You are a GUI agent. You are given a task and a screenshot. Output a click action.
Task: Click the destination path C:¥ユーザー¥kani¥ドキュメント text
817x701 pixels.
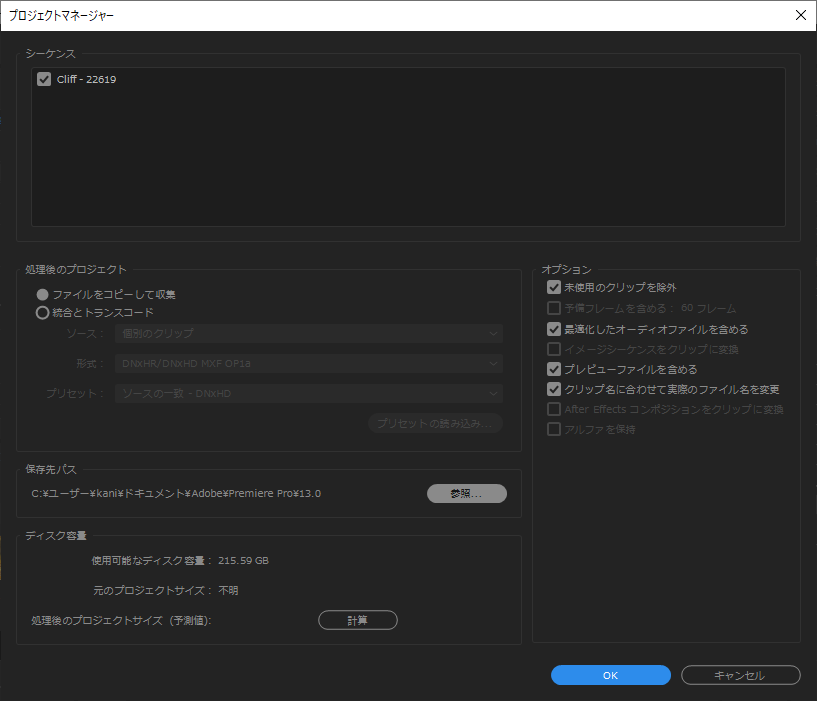tap(176, 494)
